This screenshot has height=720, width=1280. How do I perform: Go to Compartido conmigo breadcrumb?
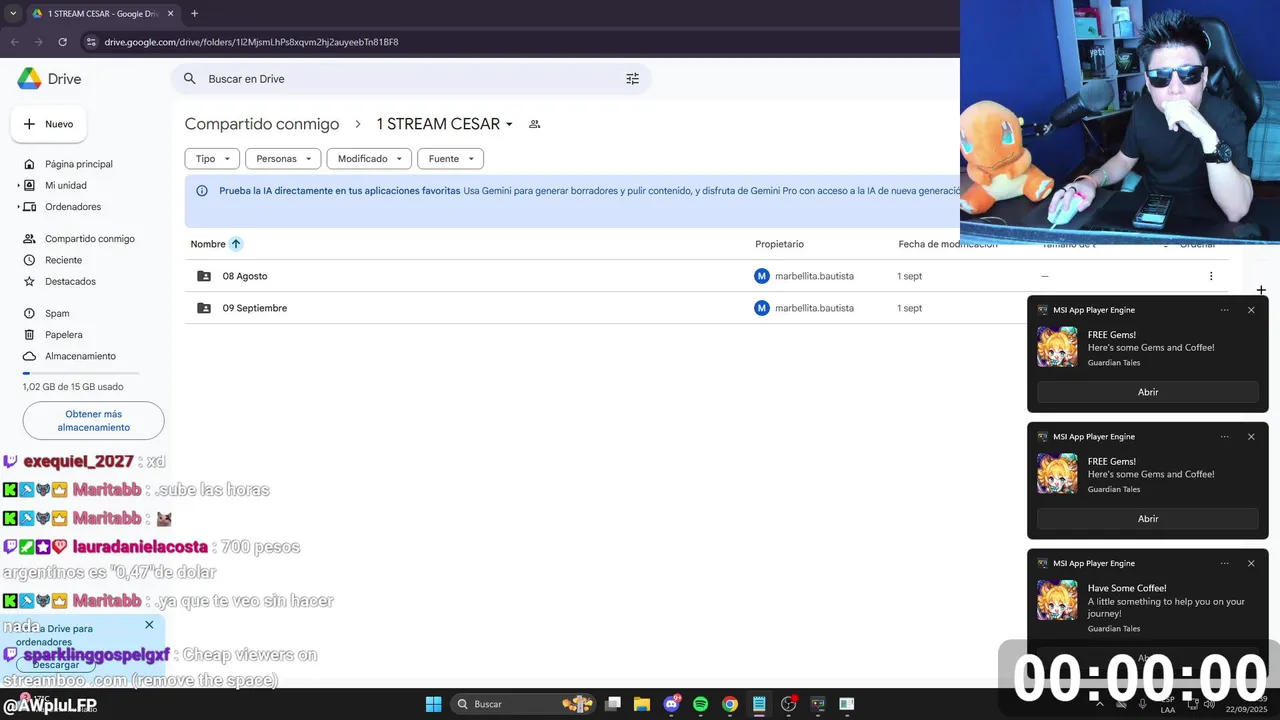[x=262, y=124]
